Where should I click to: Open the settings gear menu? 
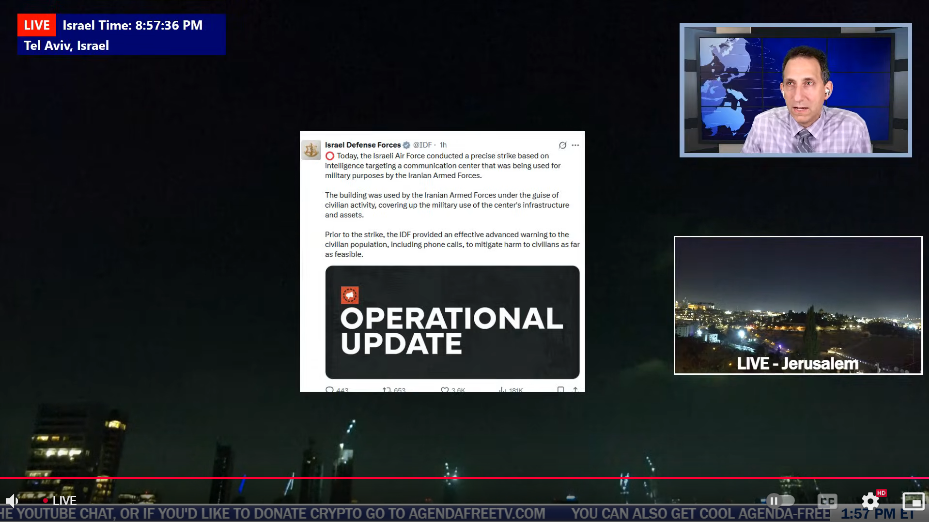tap(870, 501)
